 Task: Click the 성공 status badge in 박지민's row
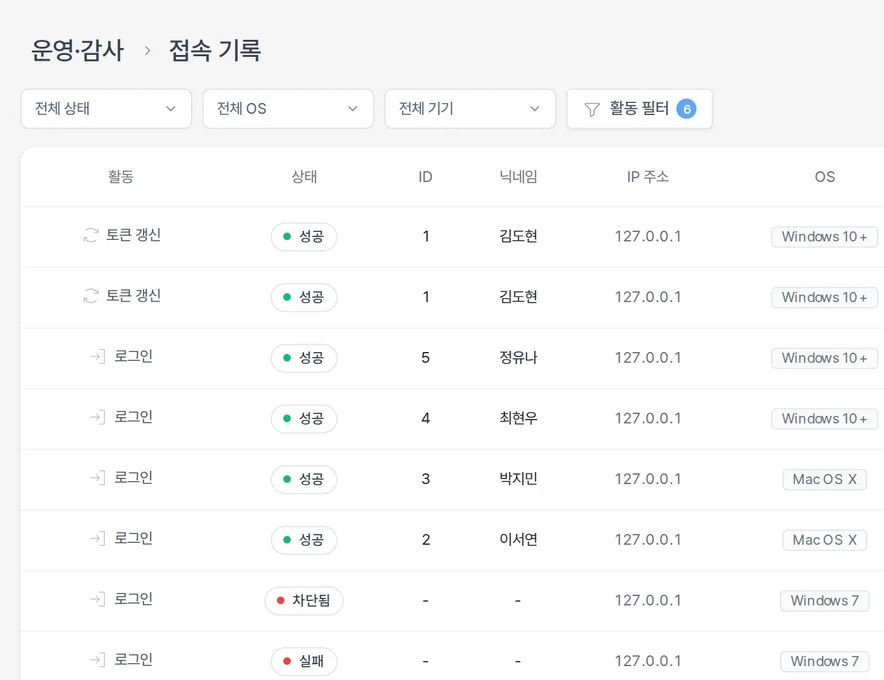304,479
